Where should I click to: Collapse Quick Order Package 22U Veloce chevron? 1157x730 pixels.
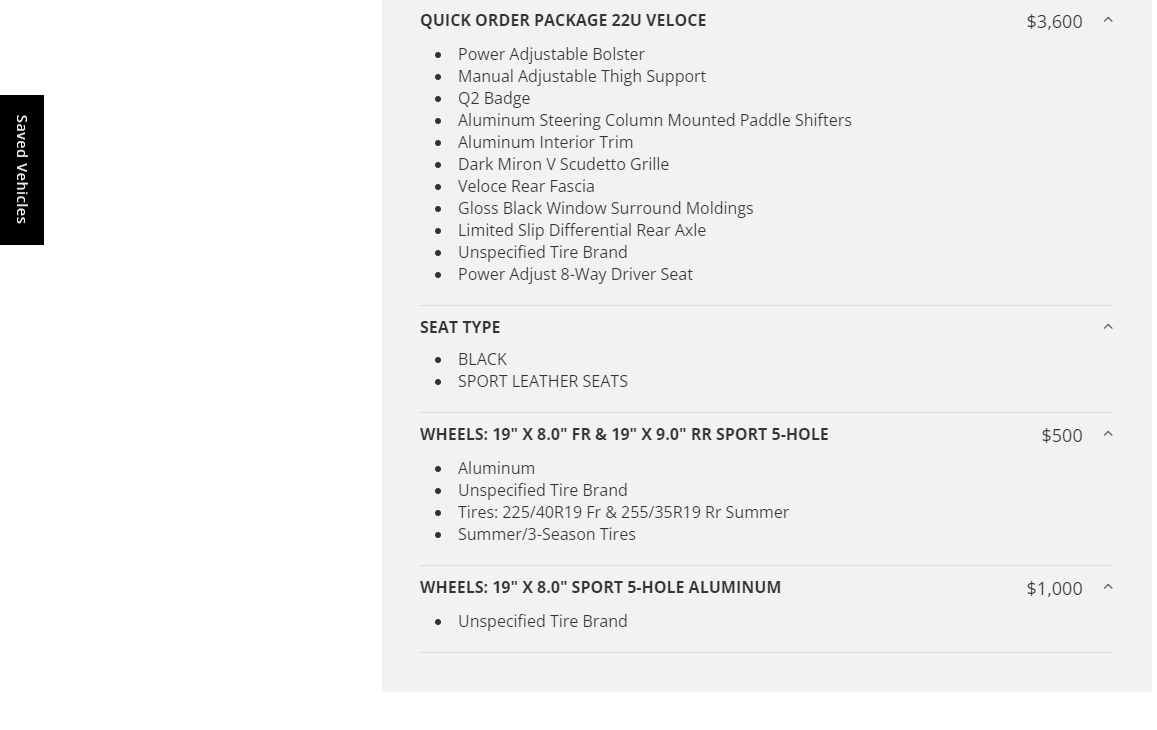point(1107,20)
